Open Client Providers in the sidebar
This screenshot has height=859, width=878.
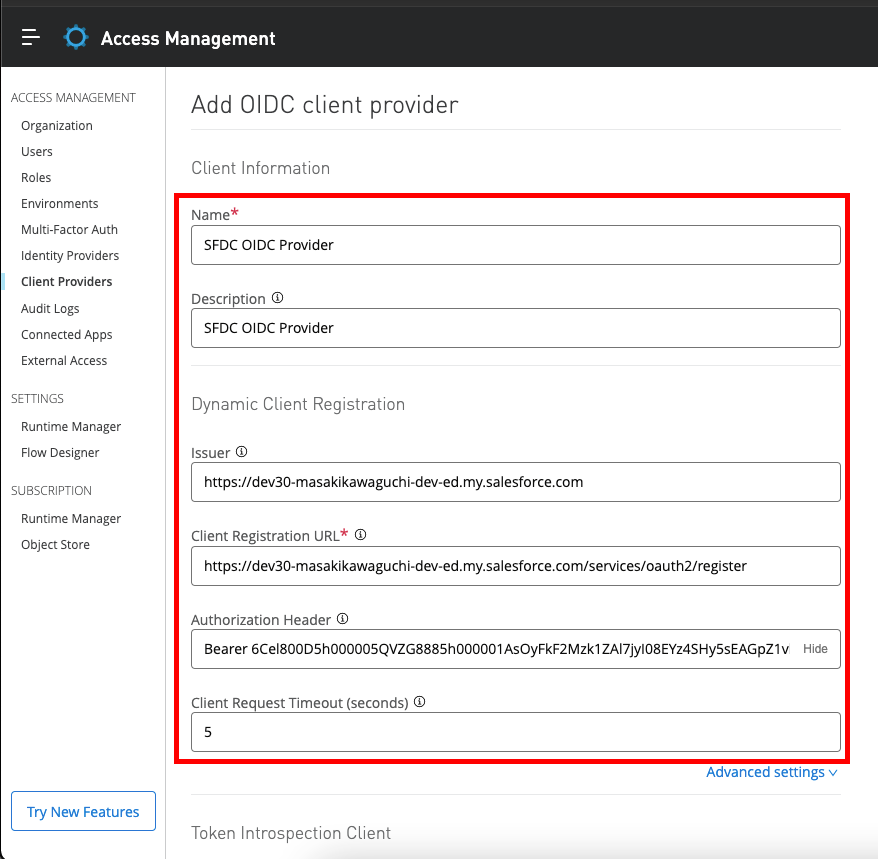coord(66,282)
